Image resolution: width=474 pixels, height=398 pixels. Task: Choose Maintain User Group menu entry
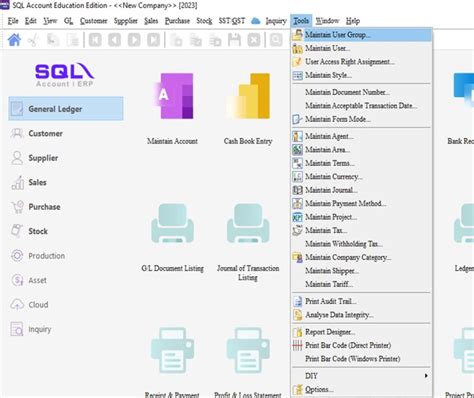click(x=362, y=35)
